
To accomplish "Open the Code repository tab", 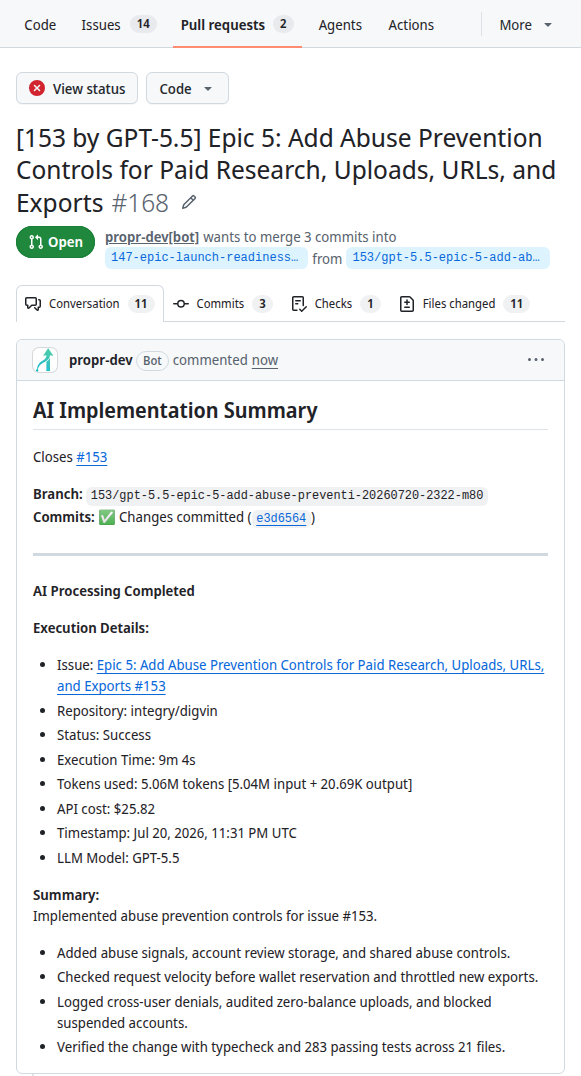I will tap(40, 25).
